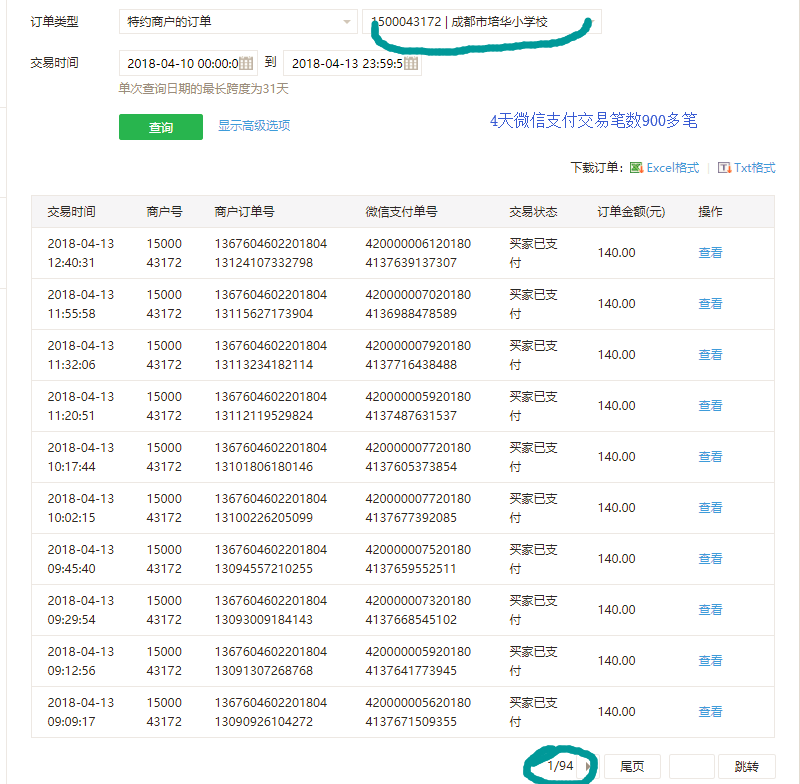Screen dimensions: 800x784
Task: Click the 跳转 jump button
Action: click(746, 766)
